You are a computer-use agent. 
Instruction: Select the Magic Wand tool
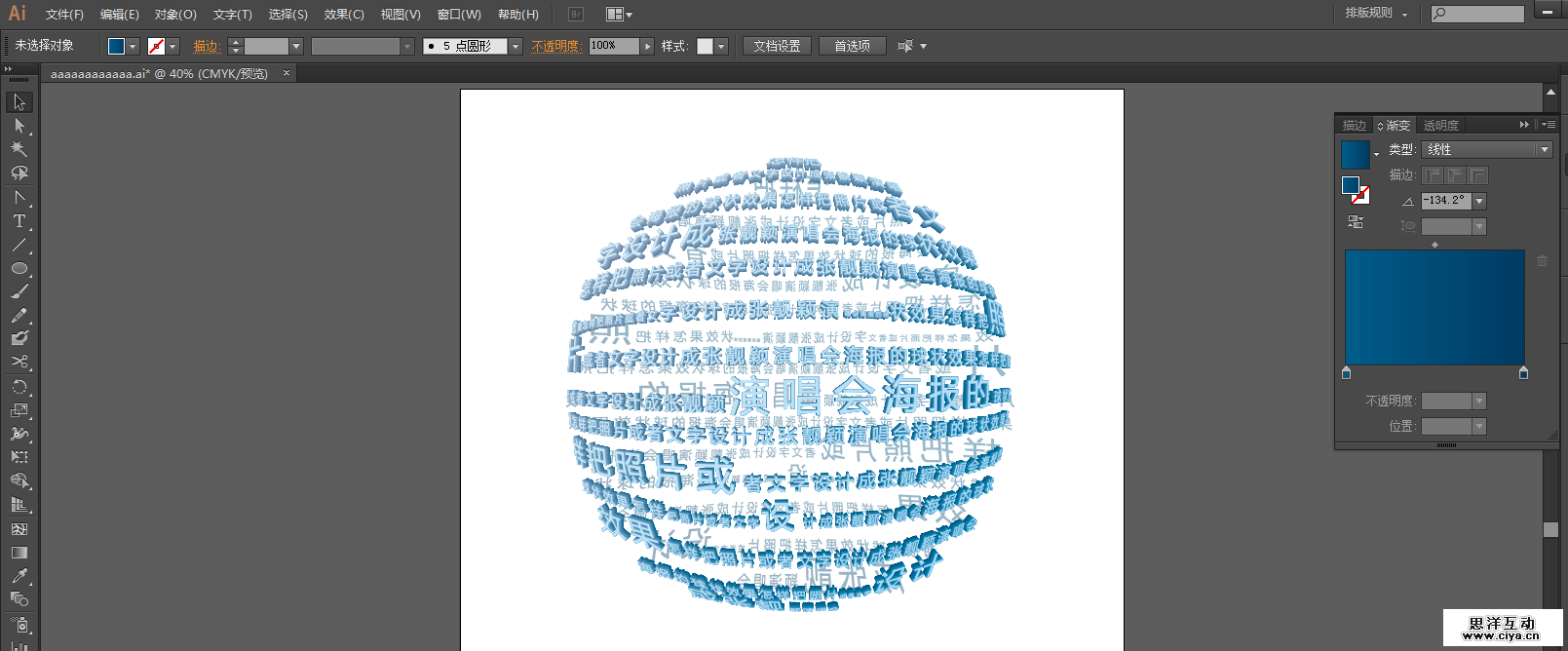tap(19, 149)
